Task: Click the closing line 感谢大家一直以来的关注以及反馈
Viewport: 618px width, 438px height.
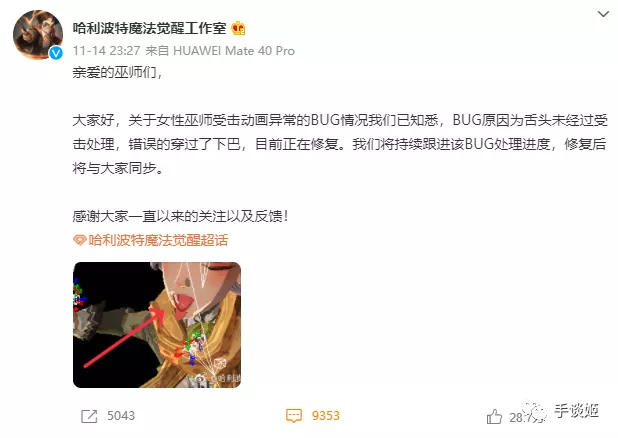Action: point(178,216)
